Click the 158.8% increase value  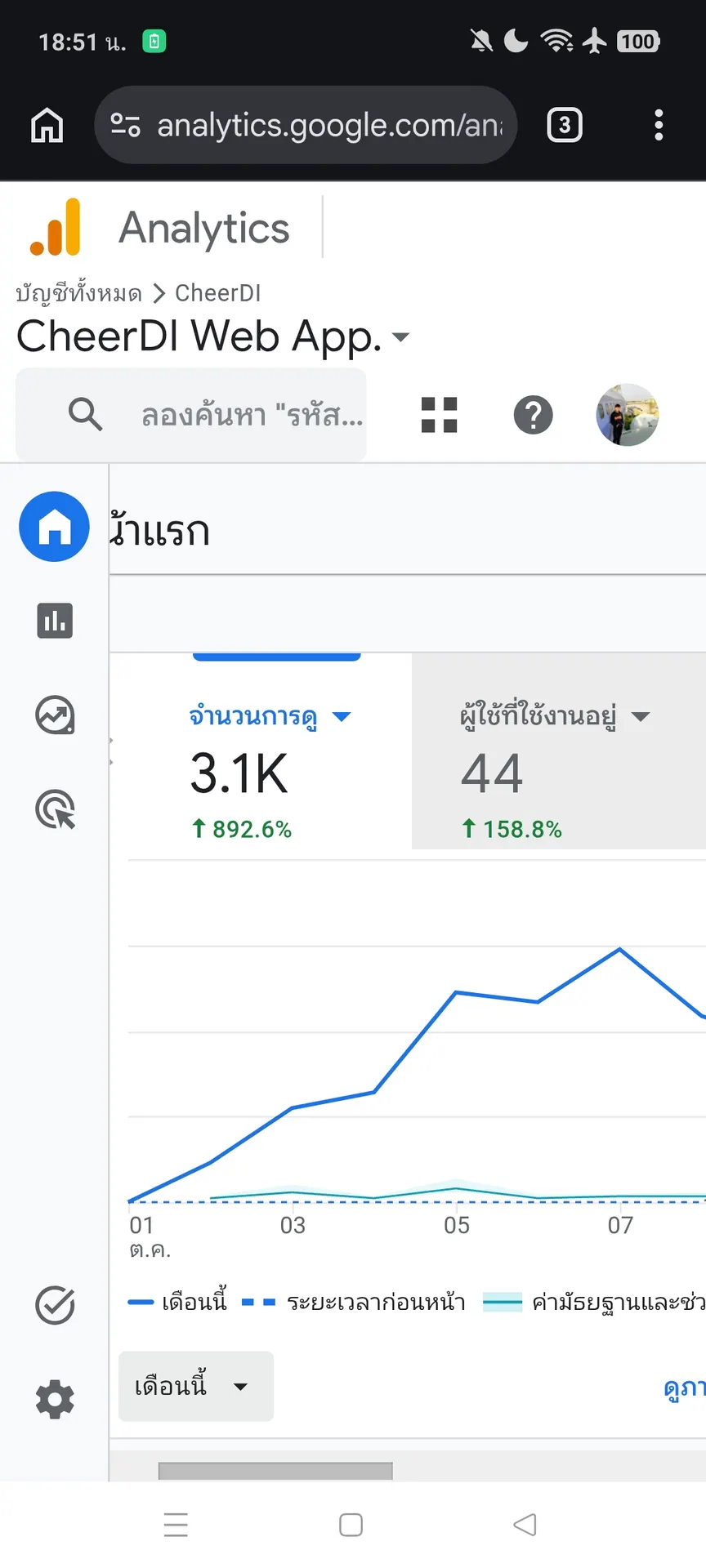pyautogui.click(x=512, y=830)
